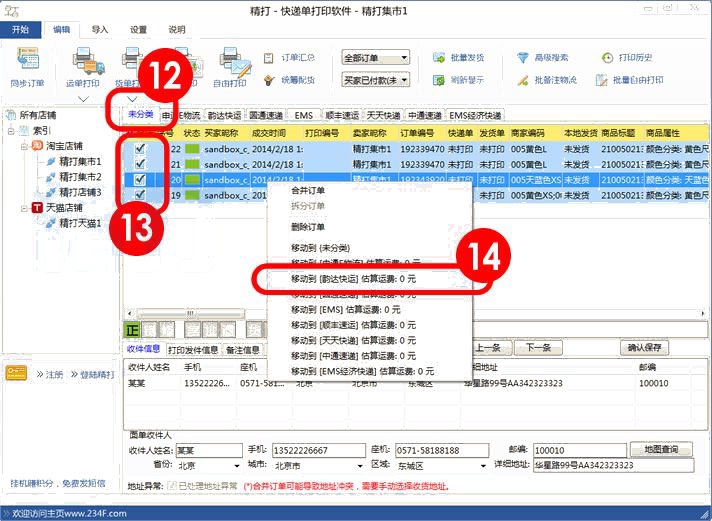Viewport: 712px width, 521px height.
Task: Click the 刷新显示 refresh display icon
Action: click(x=440, y=80)
